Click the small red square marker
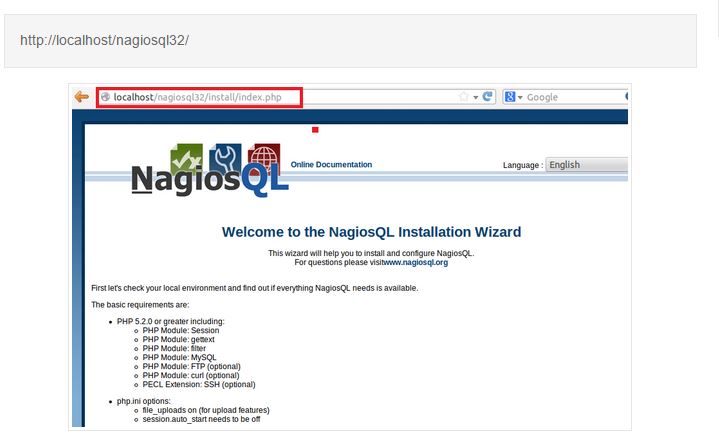719x438 pixels. click(315, 129)
